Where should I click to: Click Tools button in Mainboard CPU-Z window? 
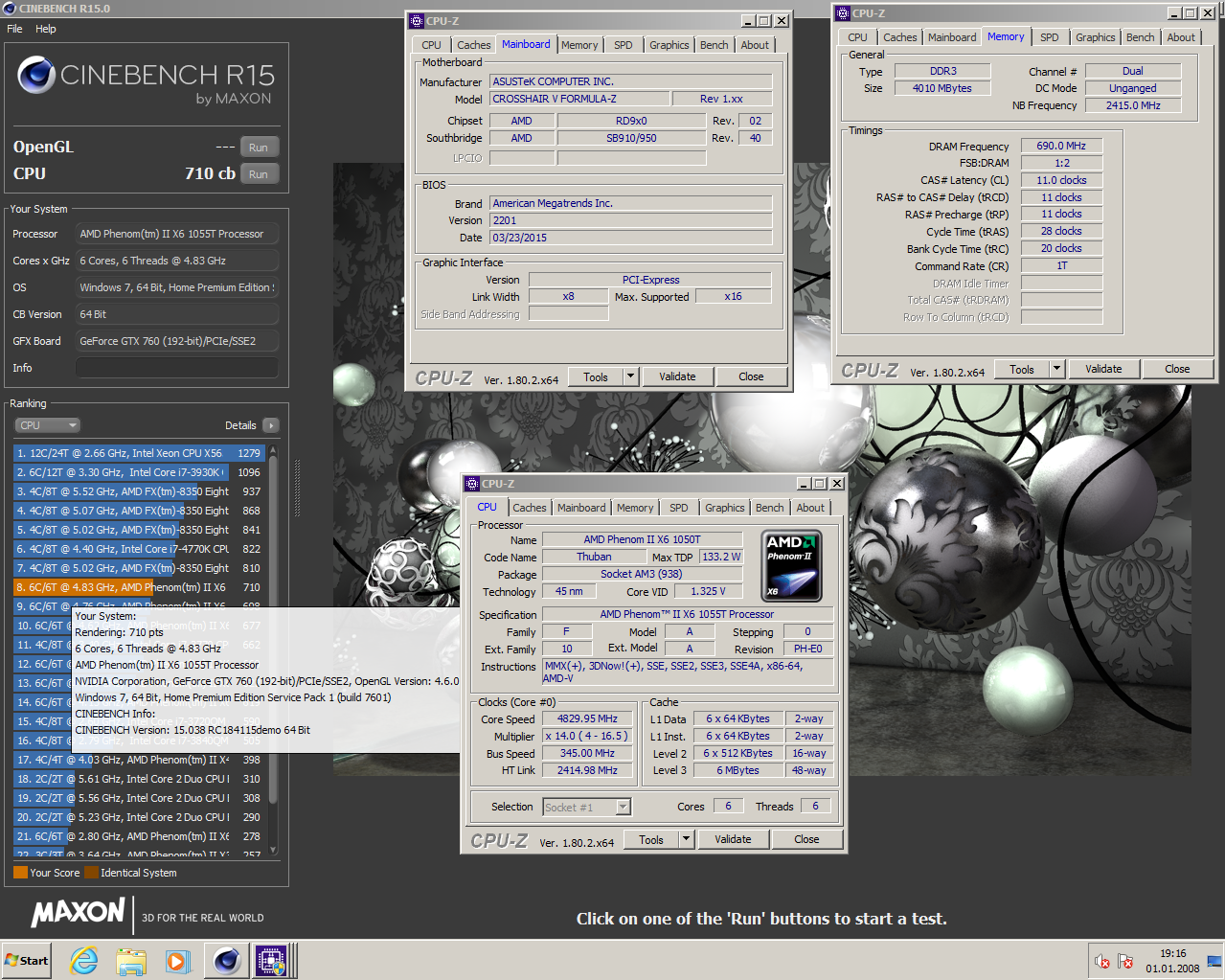click(x=596, y=376)
